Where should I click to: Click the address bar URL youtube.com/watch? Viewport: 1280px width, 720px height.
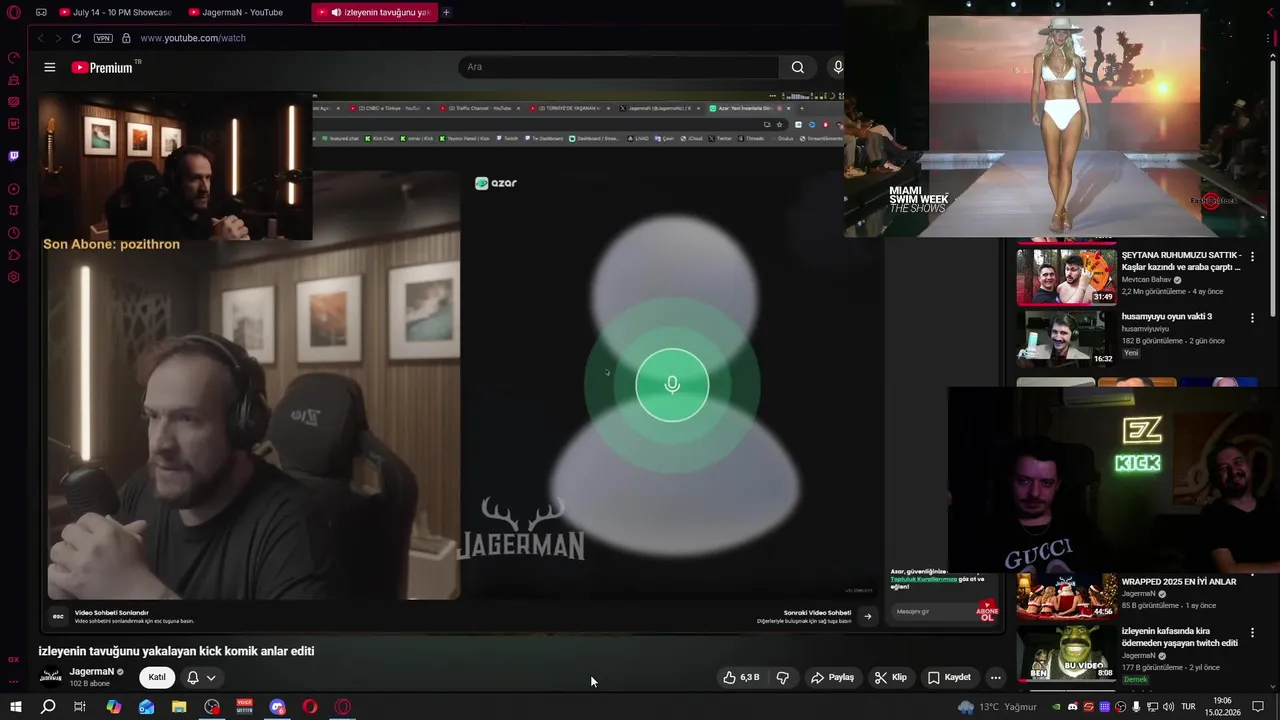(x=193, y=38)
